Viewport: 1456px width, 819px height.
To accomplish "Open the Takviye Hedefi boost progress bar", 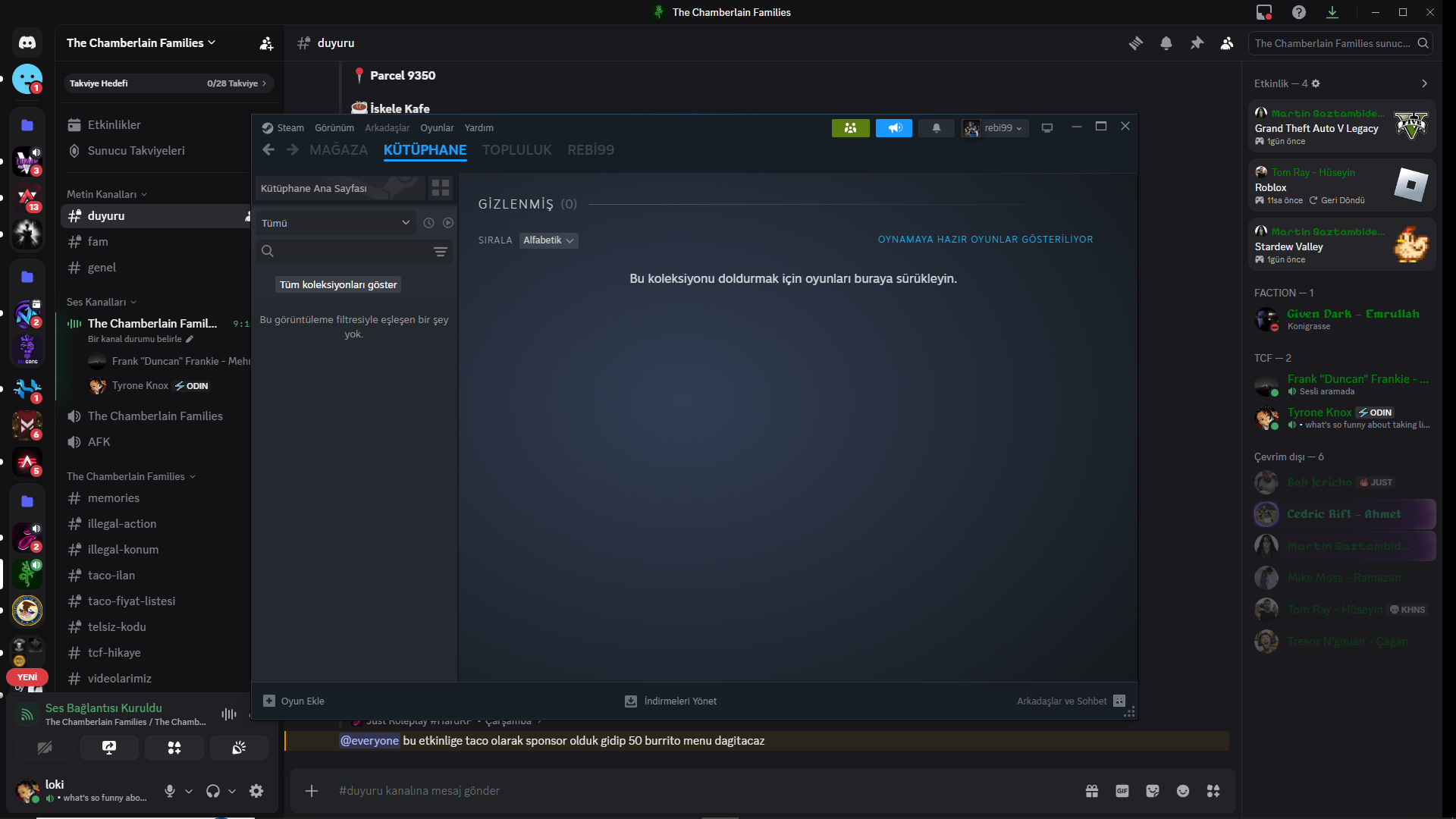I will point(168,83).
